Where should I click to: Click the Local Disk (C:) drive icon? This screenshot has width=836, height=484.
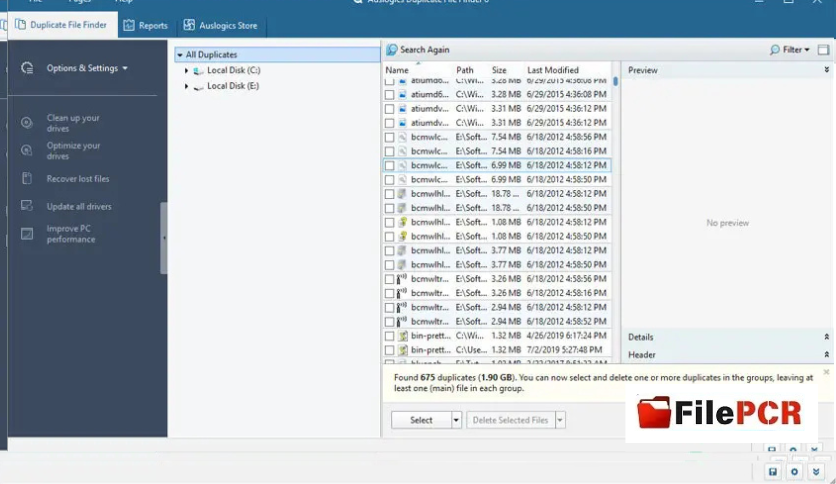[198, 70]
